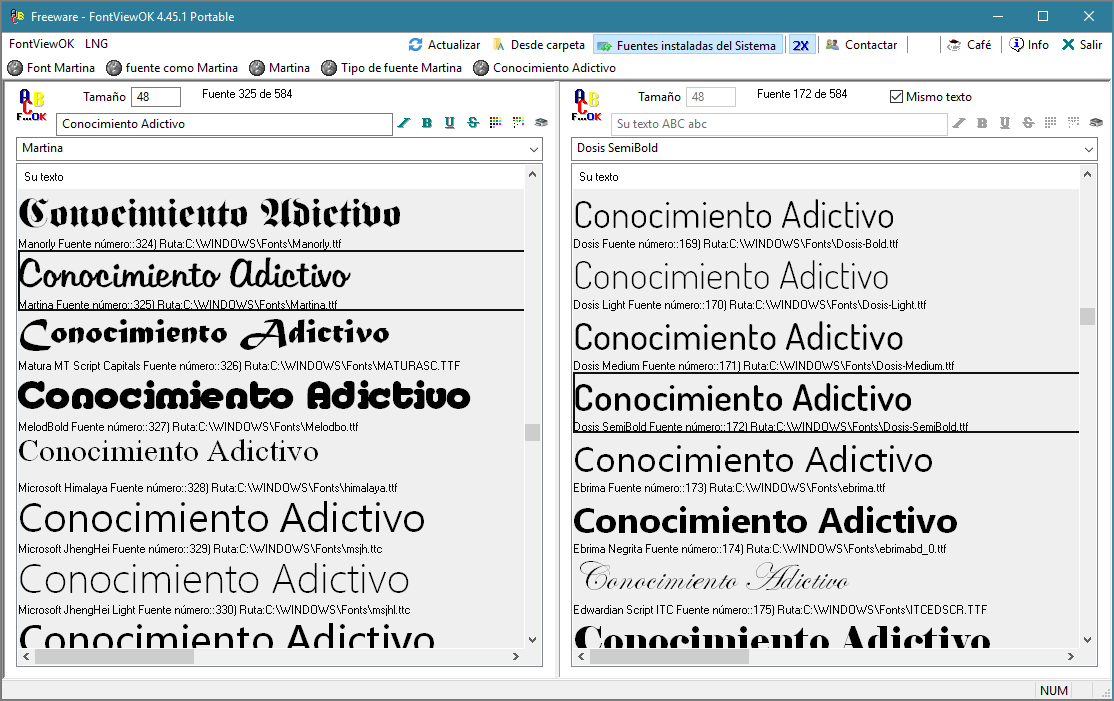Image resolution: width=1114 pixels, height=701 pixels.
Task: Select the Matura MT Script Capitals preview
Action: coord(271,342)
